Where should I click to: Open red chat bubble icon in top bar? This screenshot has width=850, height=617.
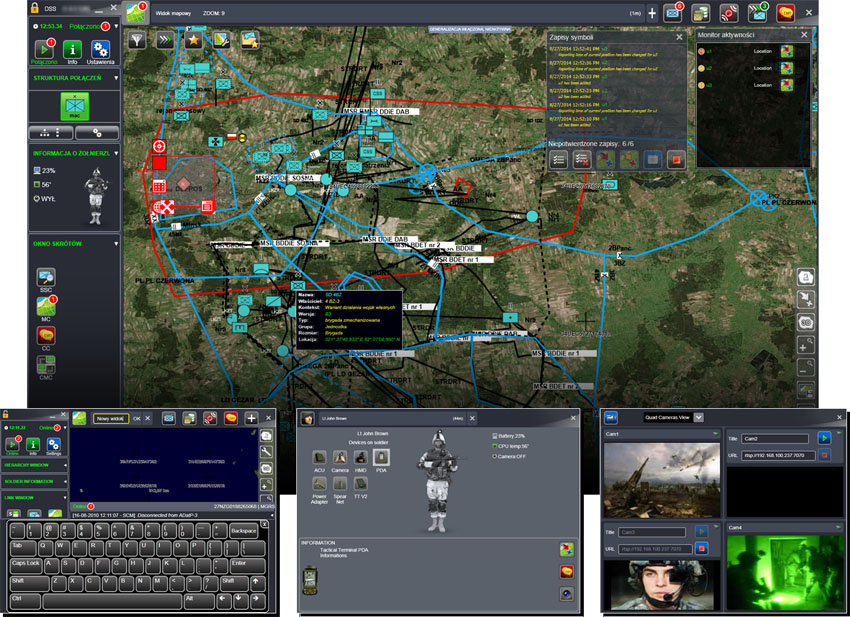(x=785, y=13)
